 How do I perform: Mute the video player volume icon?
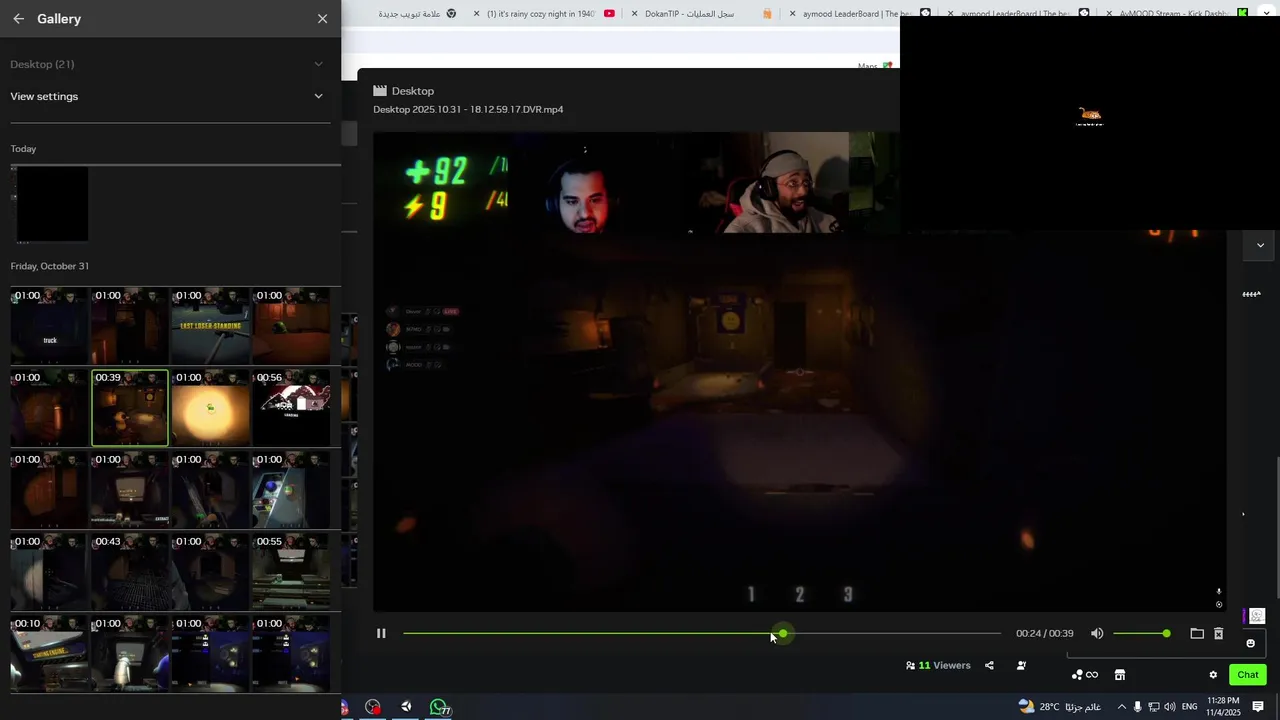[x=1097, y=633]
